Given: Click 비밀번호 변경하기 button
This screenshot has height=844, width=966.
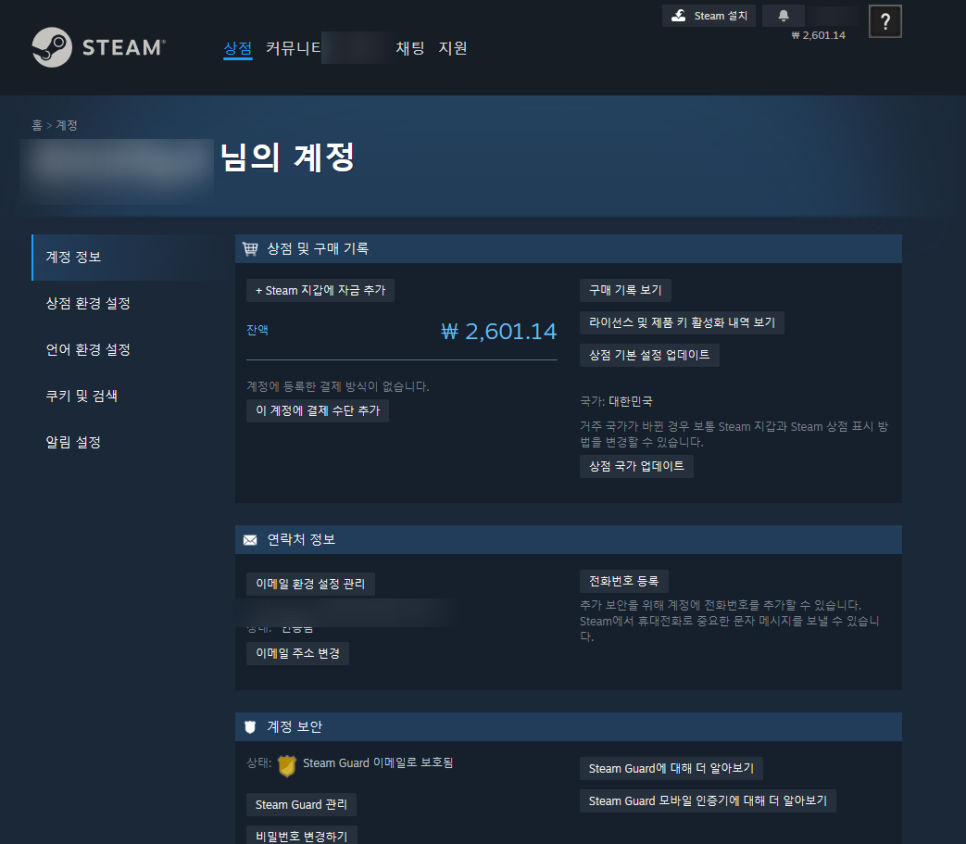Looking at the screenshot, I should pyautogui.click(x=301, y=836).
